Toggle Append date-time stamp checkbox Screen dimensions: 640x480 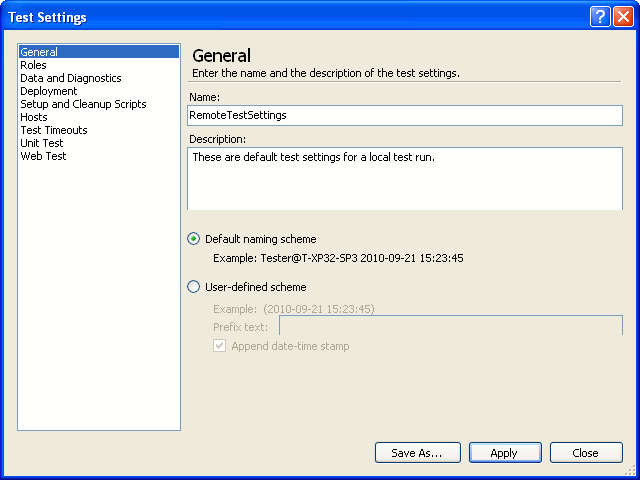pos(220,346)
